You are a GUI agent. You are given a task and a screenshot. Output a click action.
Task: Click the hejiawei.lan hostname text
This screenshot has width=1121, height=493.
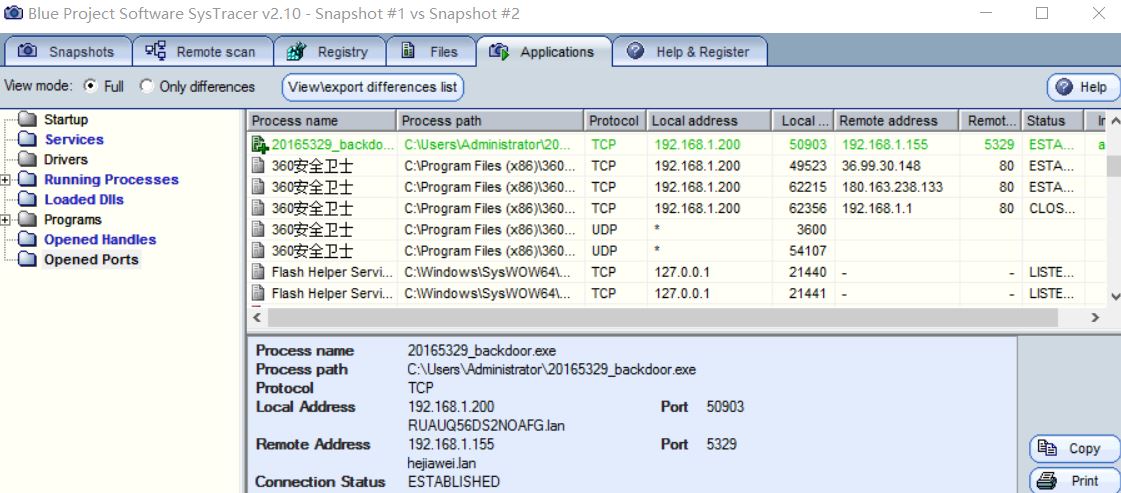click(x=441, y=463)
